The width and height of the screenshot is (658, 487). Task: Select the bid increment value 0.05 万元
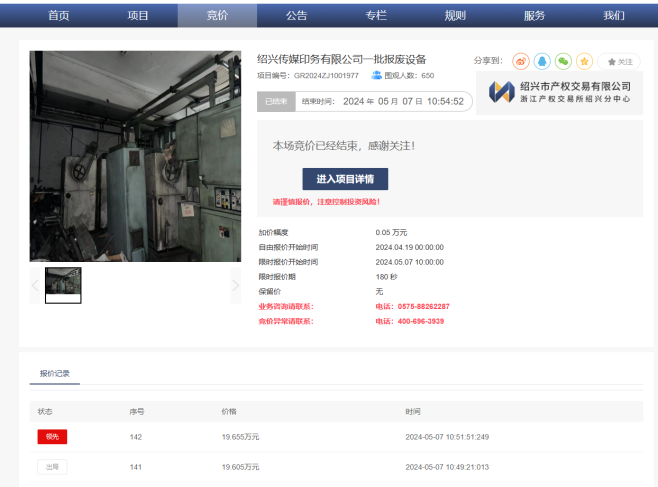click(x=391, y=232)
